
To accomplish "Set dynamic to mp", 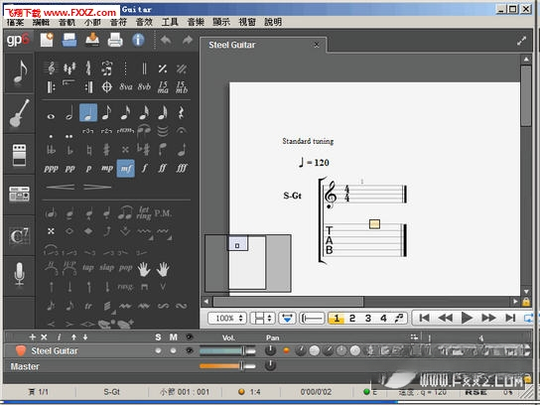I will tap(107, 168).
